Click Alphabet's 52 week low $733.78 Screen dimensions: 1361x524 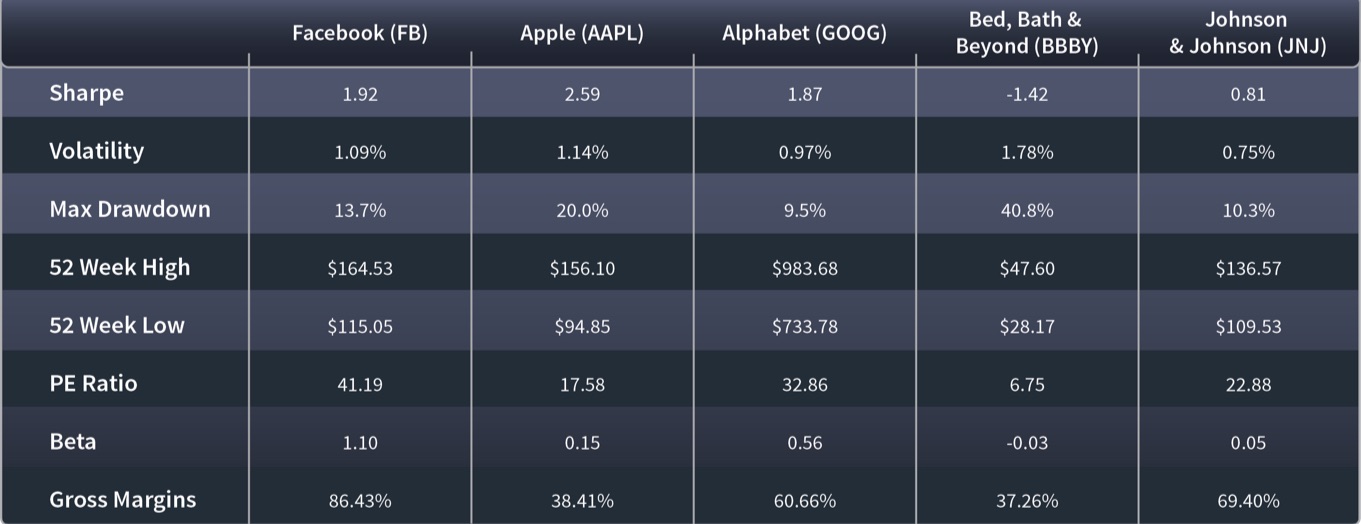[x=804, y=327]
